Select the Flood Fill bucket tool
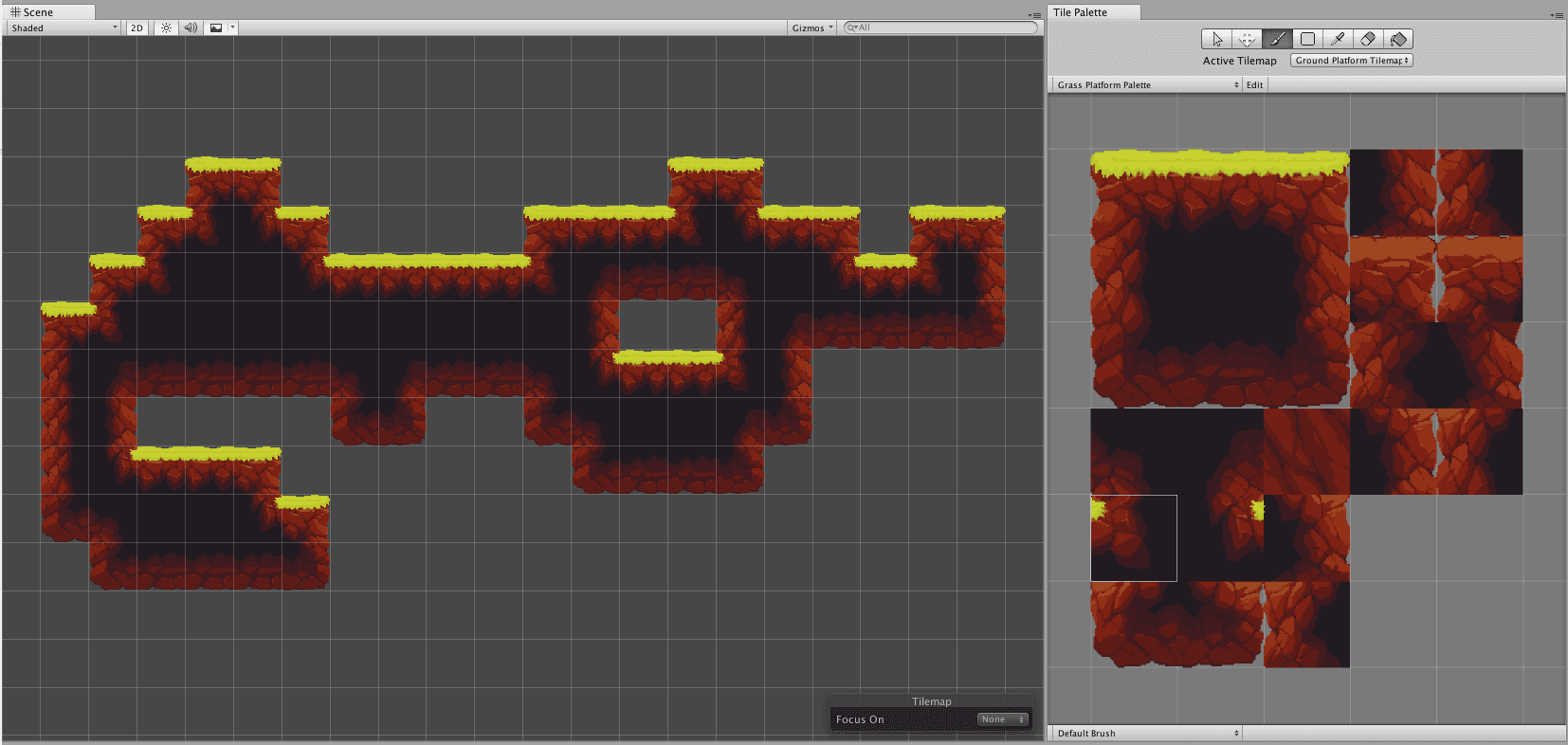The image size is (1568, 745). 1398,39
